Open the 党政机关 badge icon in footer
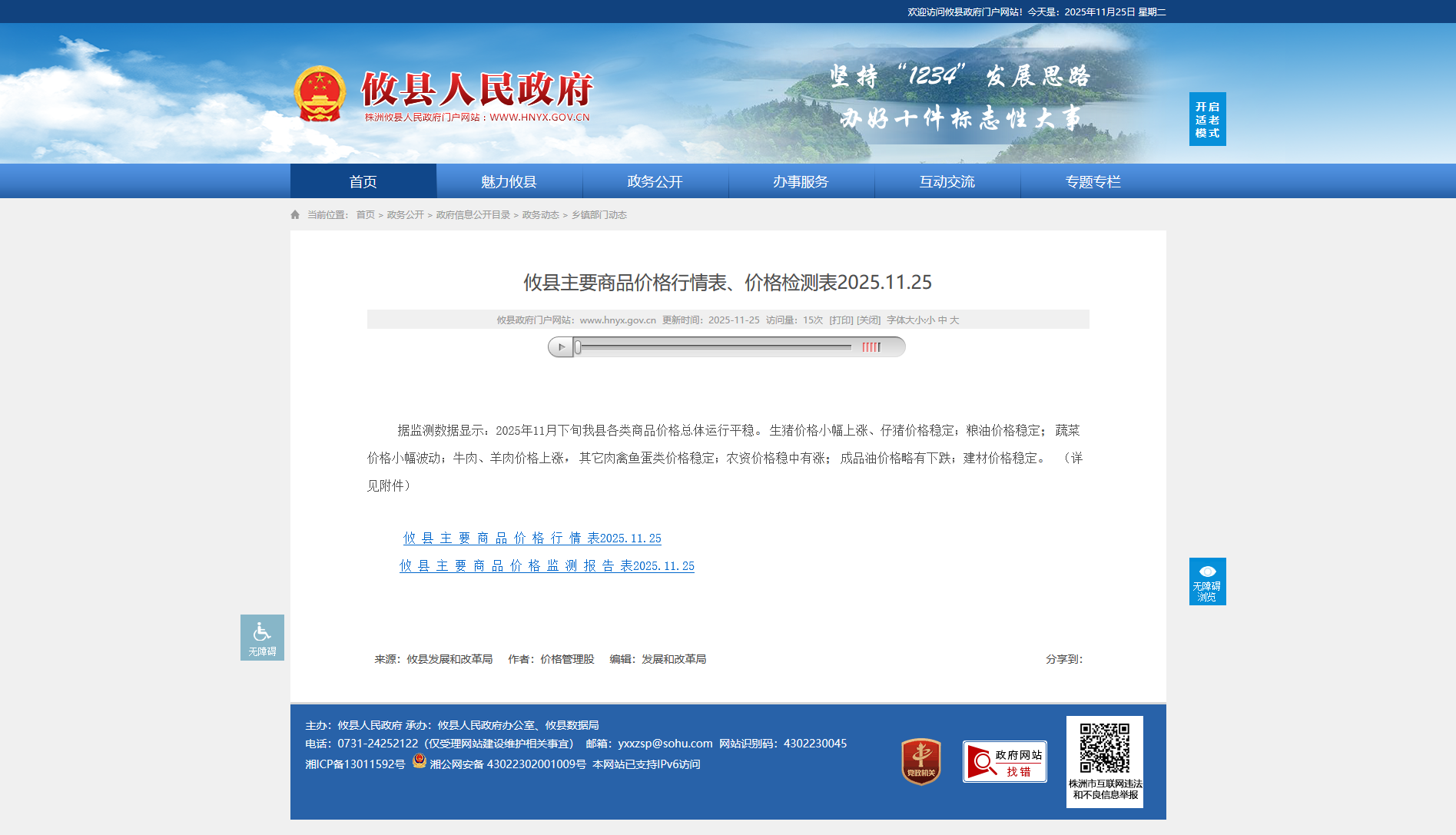 tap(920, 761)
